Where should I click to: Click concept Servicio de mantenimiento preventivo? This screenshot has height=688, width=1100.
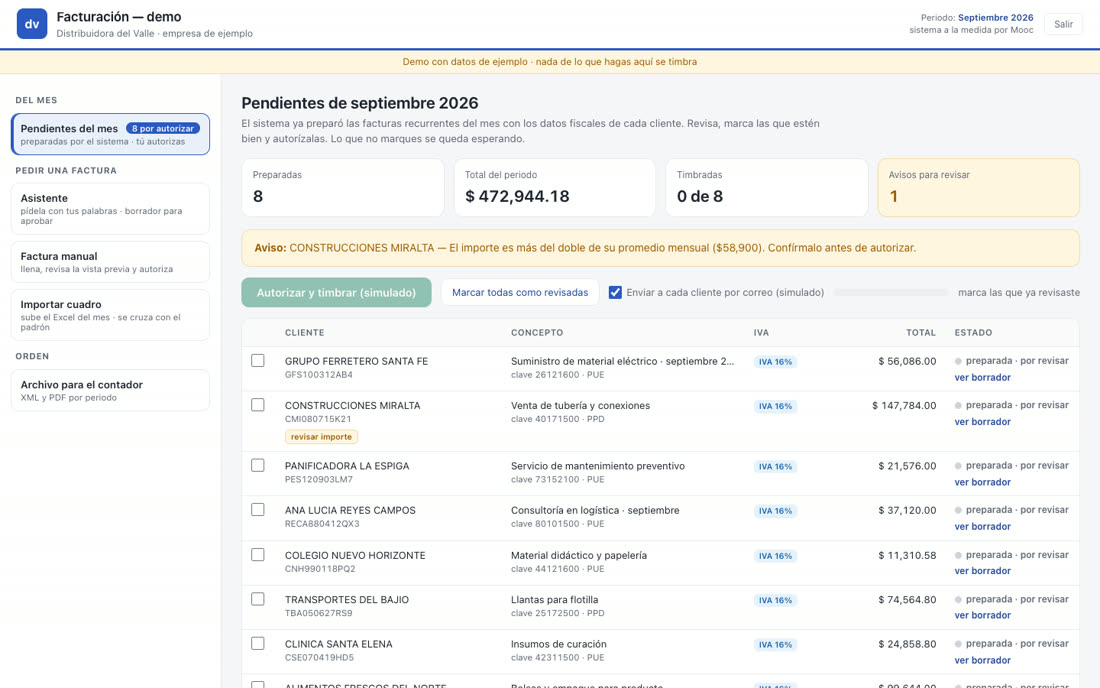point(598,466)
